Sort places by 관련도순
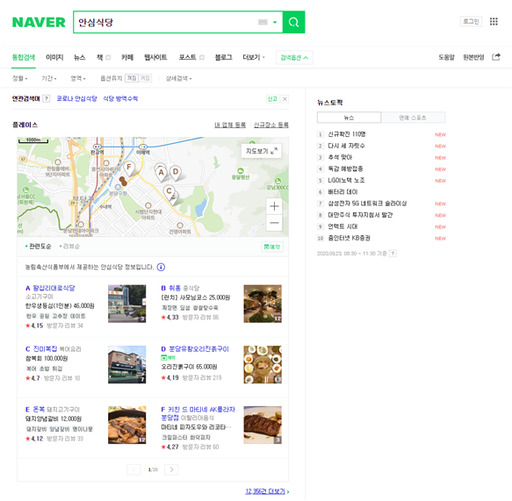Viewport: 512px width, 501px height. click(38, 246)
